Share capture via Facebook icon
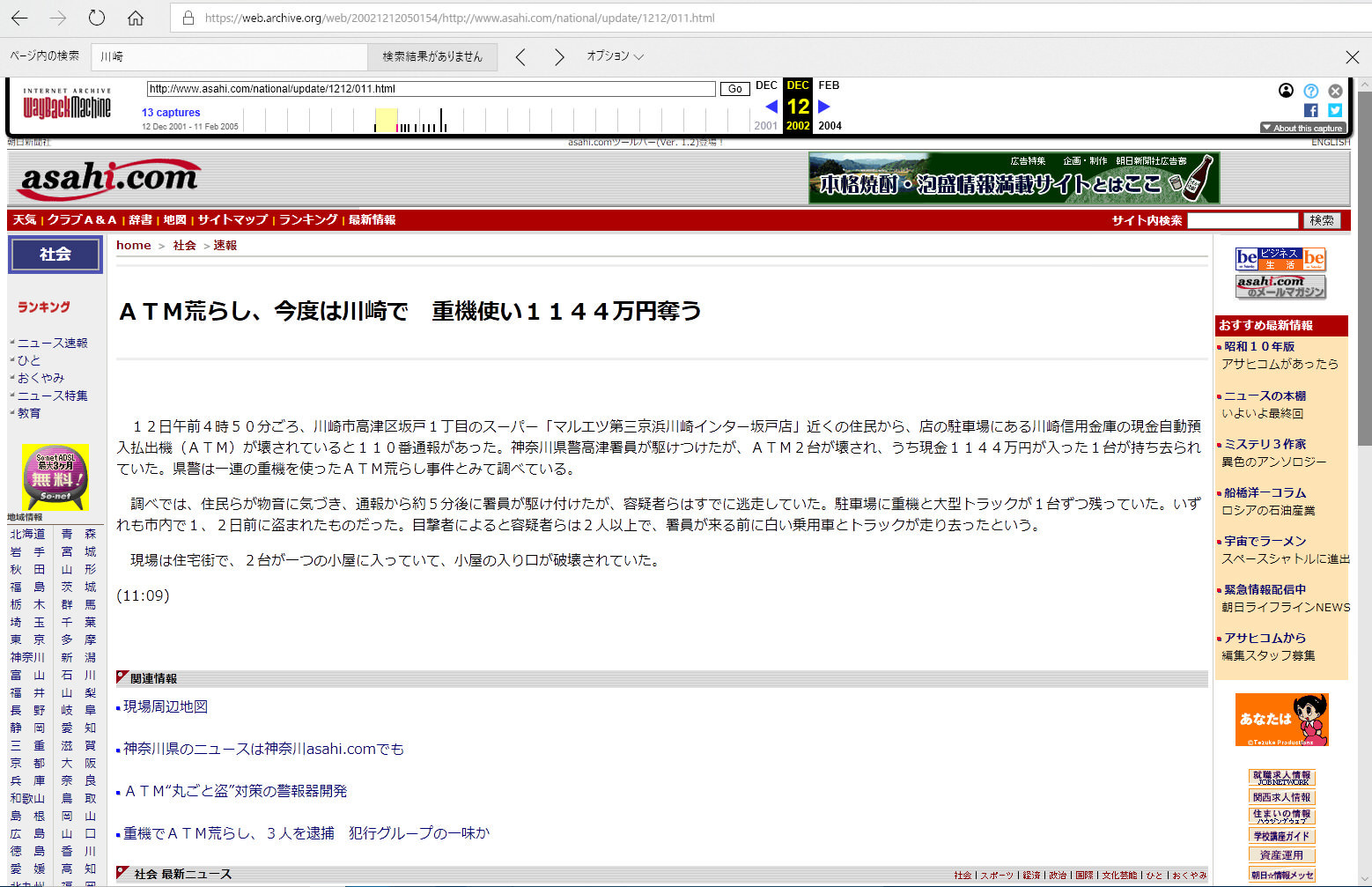1372x887 pixels. coord(1310,110)
